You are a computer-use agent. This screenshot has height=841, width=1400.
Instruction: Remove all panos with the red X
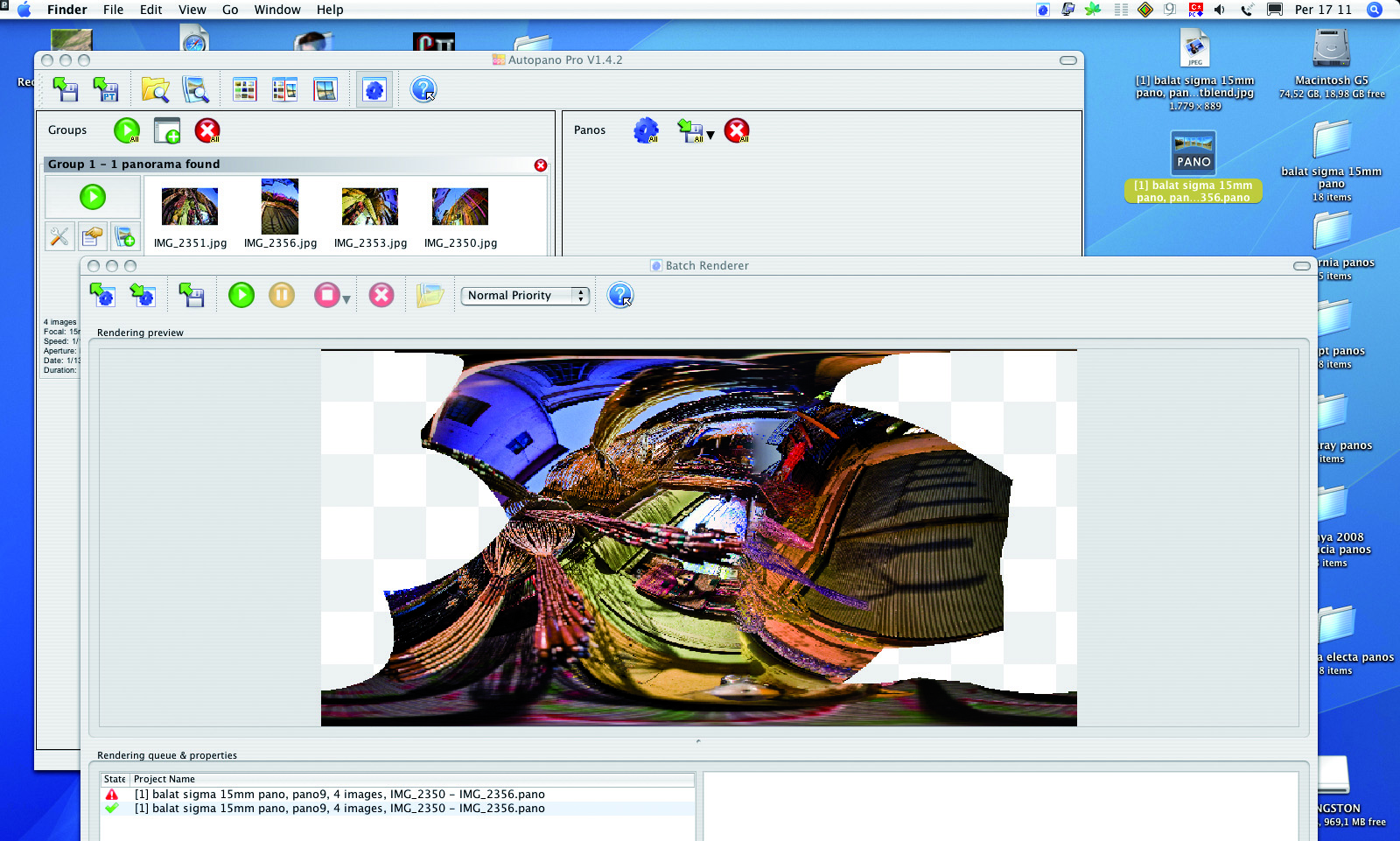click(x=737, y=130)
